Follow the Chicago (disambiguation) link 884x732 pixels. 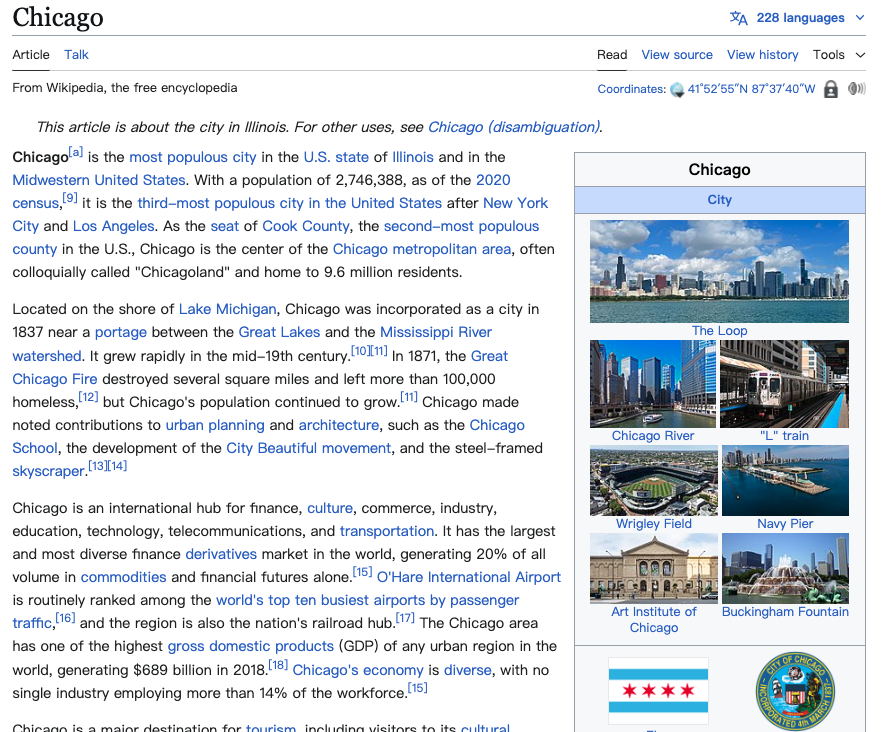(x=514, y=127)
